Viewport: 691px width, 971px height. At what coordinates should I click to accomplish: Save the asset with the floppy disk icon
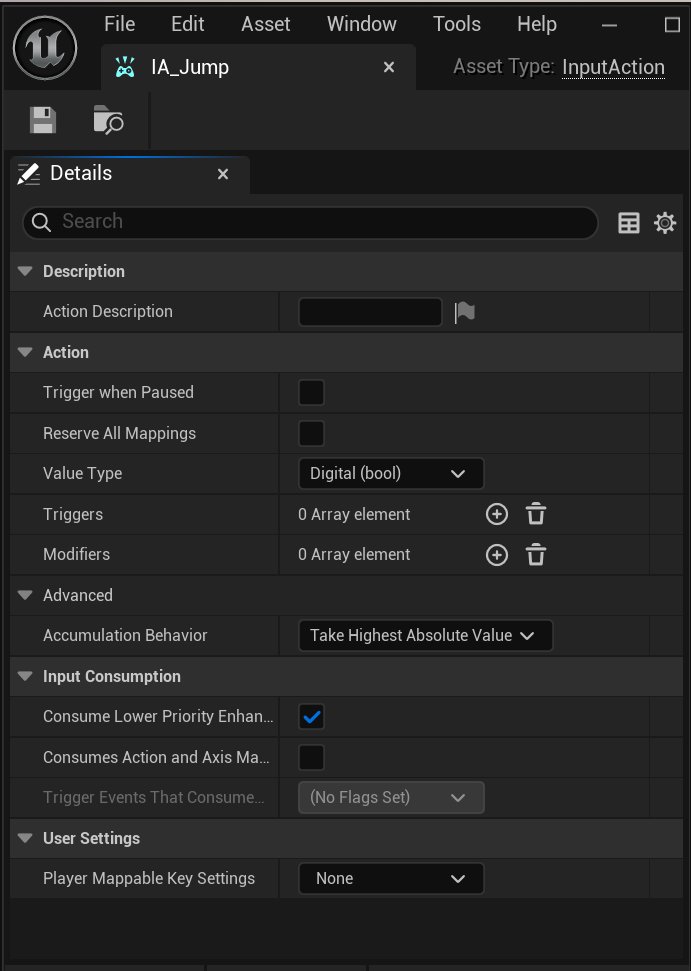(43, 120)
